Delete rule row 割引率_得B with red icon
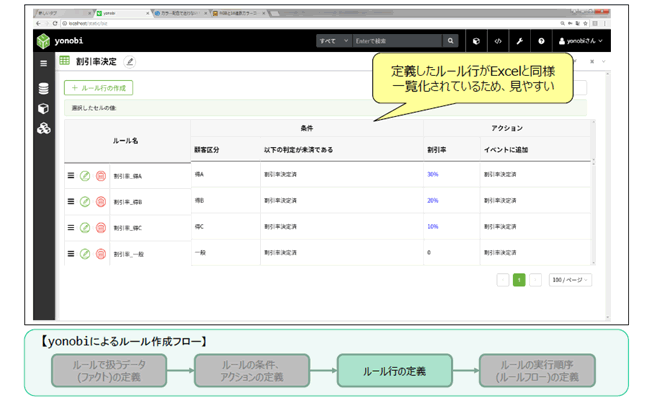The height and width of the screenshot is (400, 650). [101, 202]
